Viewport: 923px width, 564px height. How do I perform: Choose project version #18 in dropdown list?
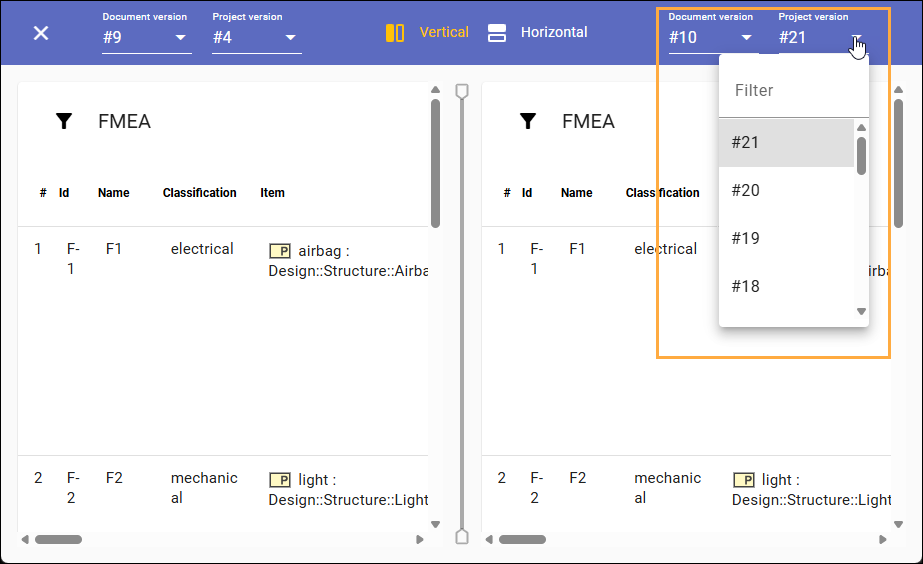point(746,286)
